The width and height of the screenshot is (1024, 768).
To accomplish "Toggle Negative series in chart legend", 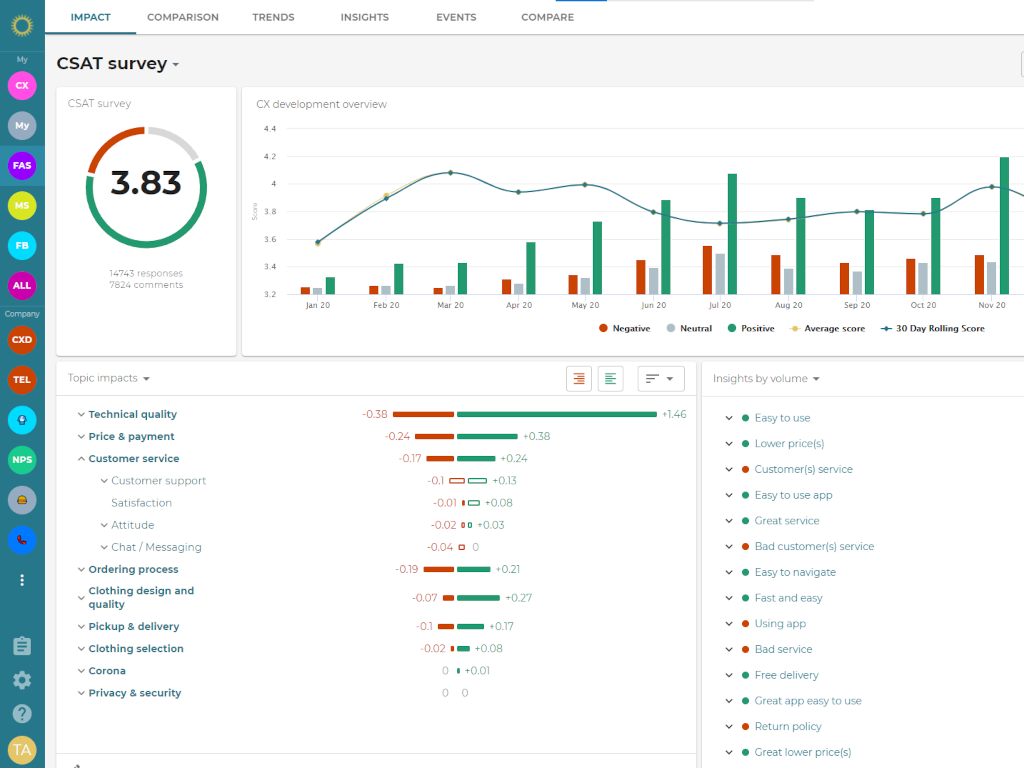I will 625,328.
